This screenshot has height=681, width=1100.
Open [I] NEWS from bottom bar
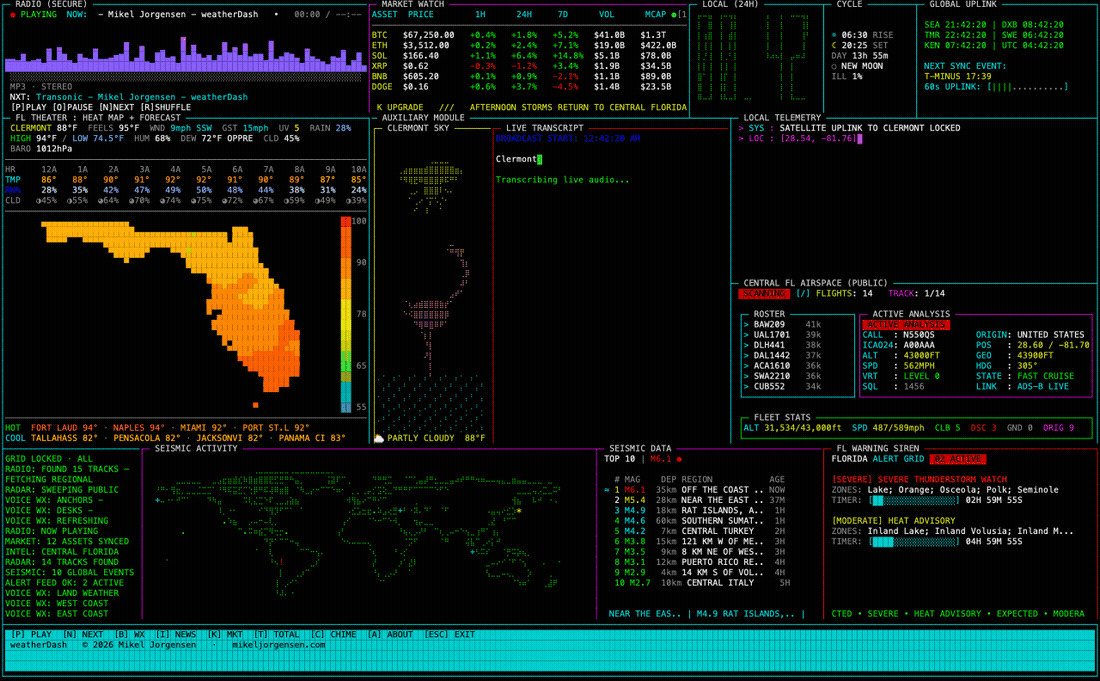click(x=176, y=635)
